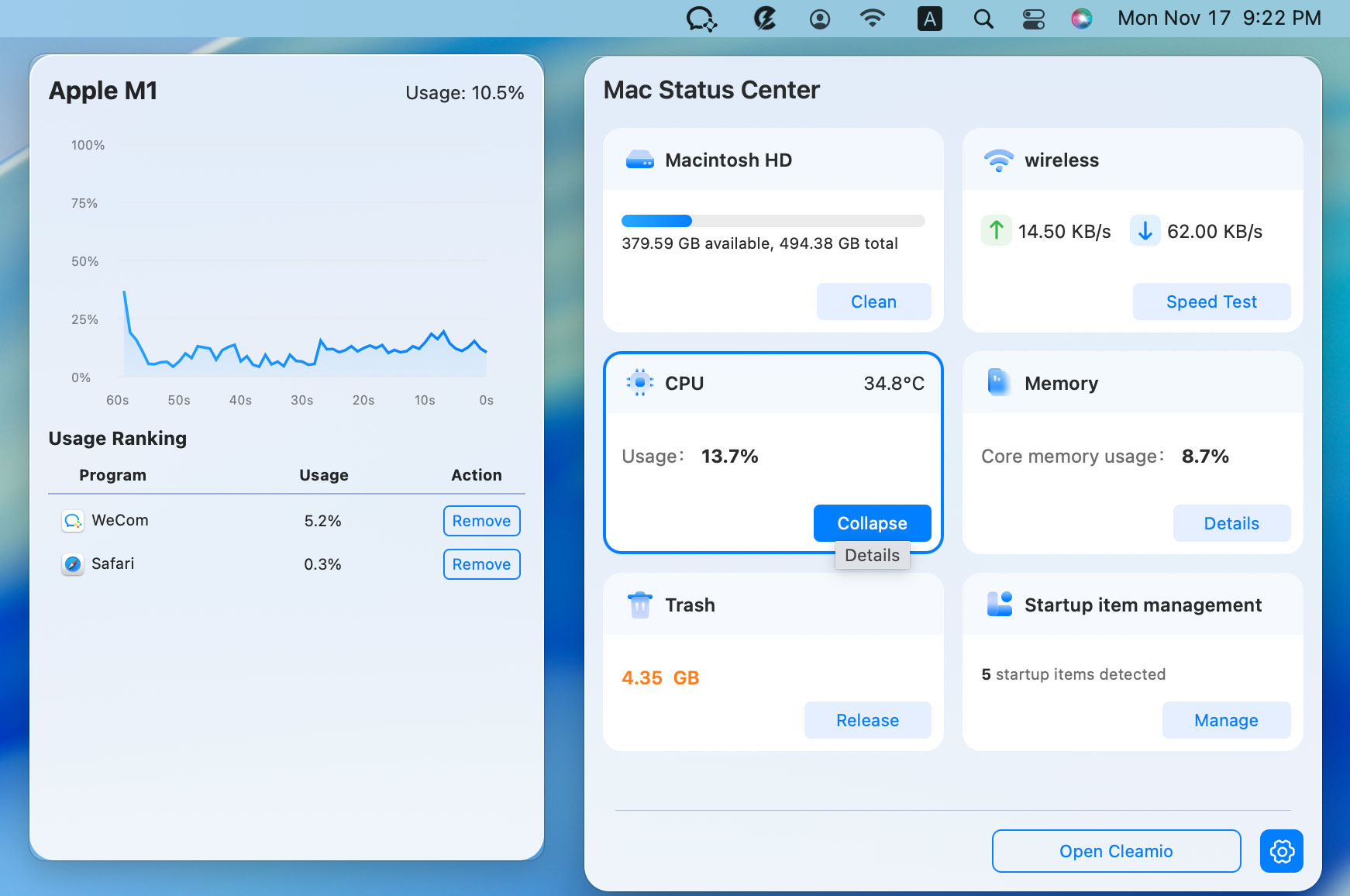The image size is (1350, 896).
Task: Click the wireless Wi-Fi icon on the network card
Action: click(x=999, y=160)
